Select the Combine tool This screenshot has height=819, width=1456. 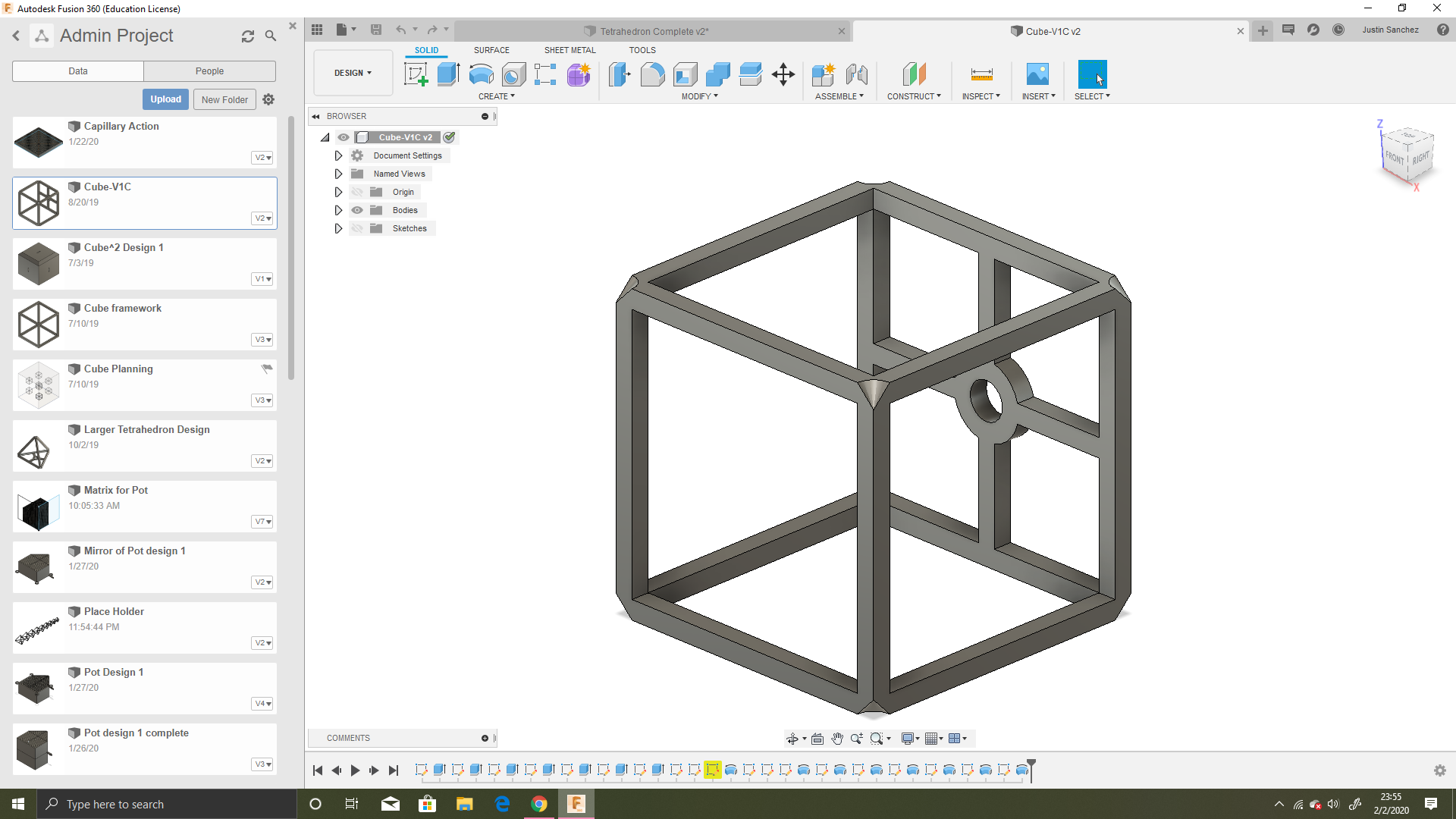(x=717, y=74)
